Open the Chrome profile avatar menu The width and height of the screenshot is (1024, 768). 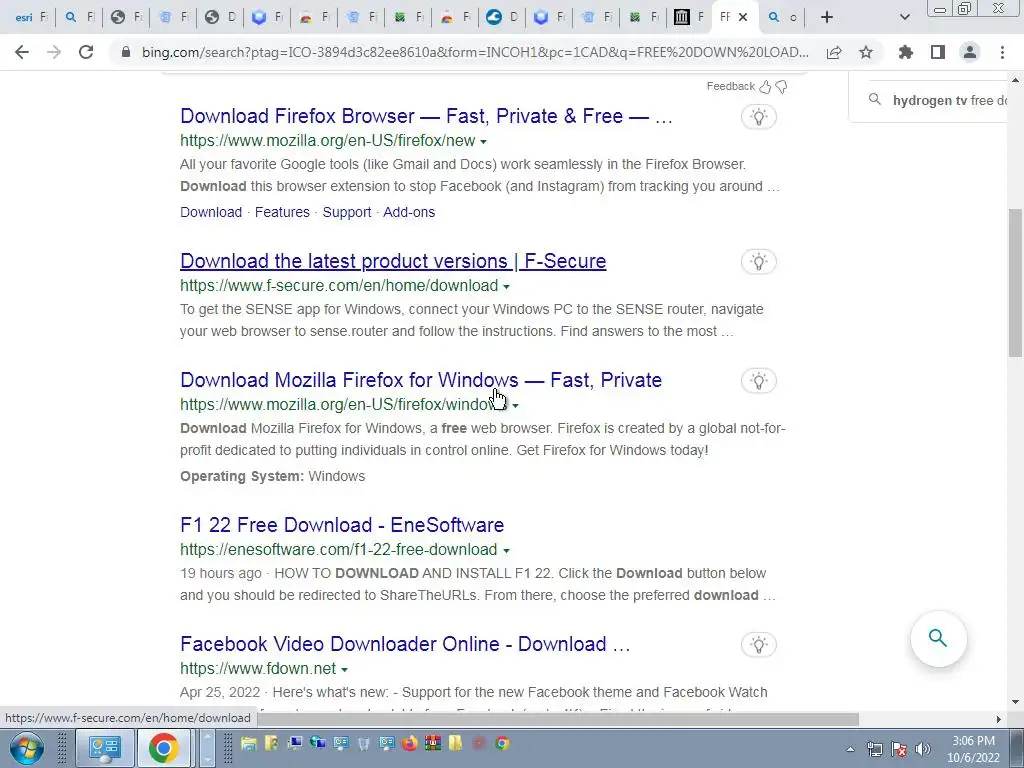[x=970, y=52]
